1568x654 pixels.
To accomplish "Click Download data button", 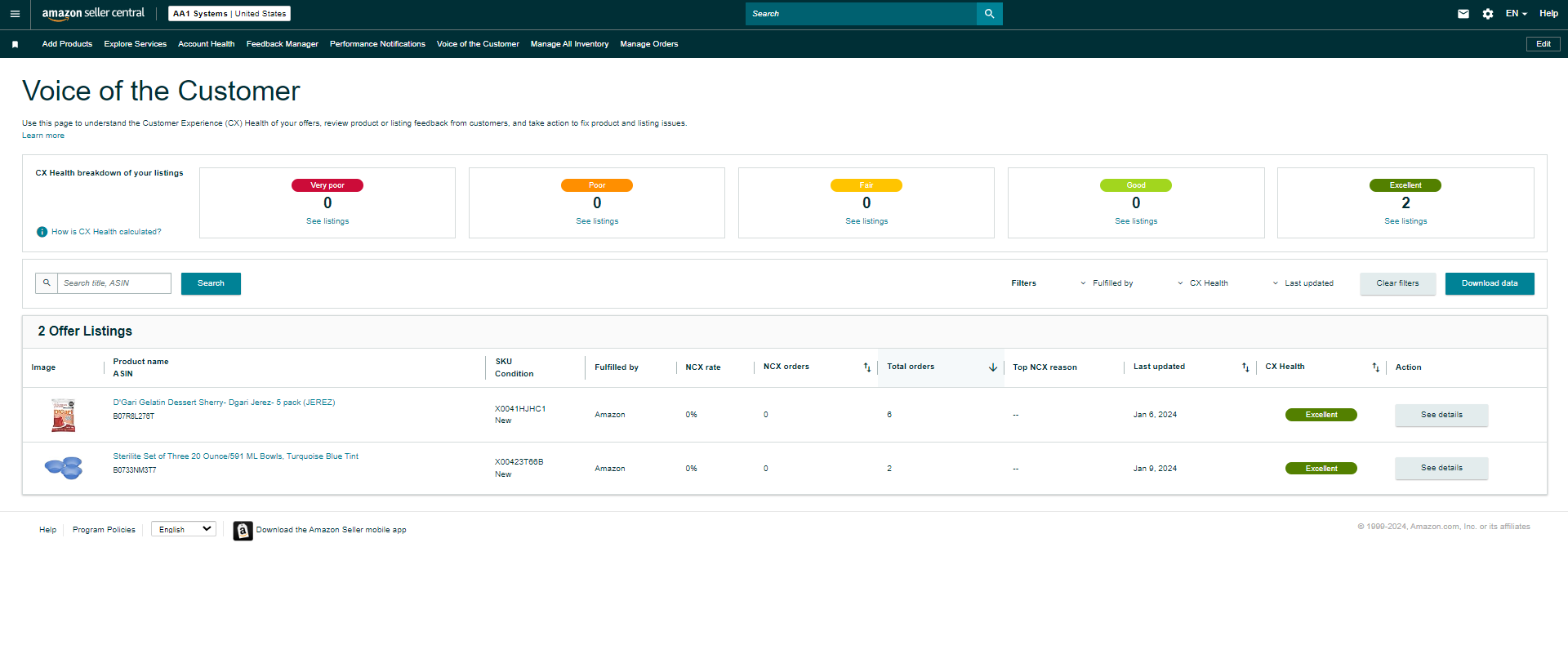I will click(1490, 283).
